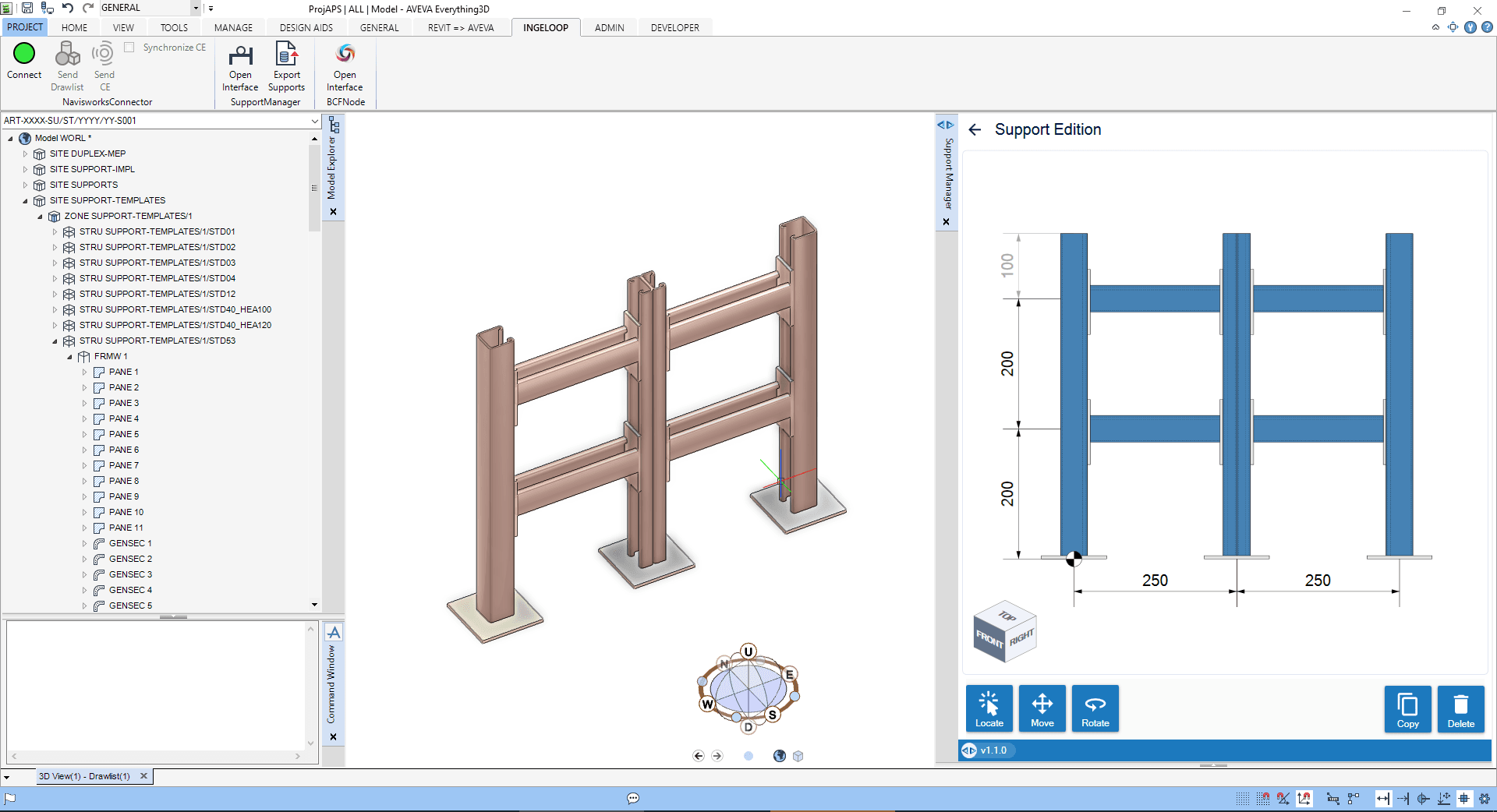The image size is (1497, 812).
Task: Open the REVIT => AVEVA tab
Action: click(460, 27)
